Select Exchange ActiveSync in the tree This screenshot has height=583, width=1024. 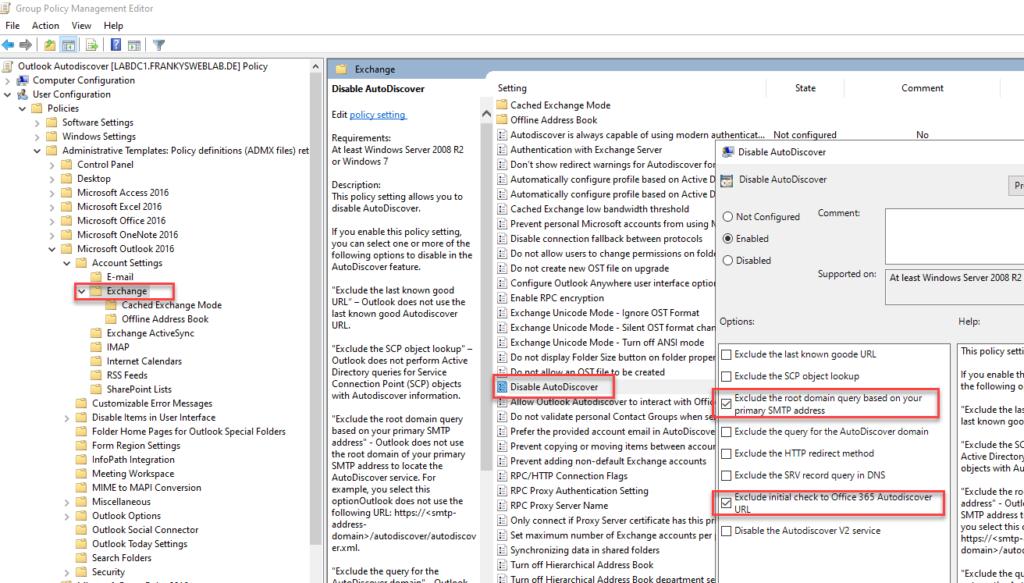150,334
